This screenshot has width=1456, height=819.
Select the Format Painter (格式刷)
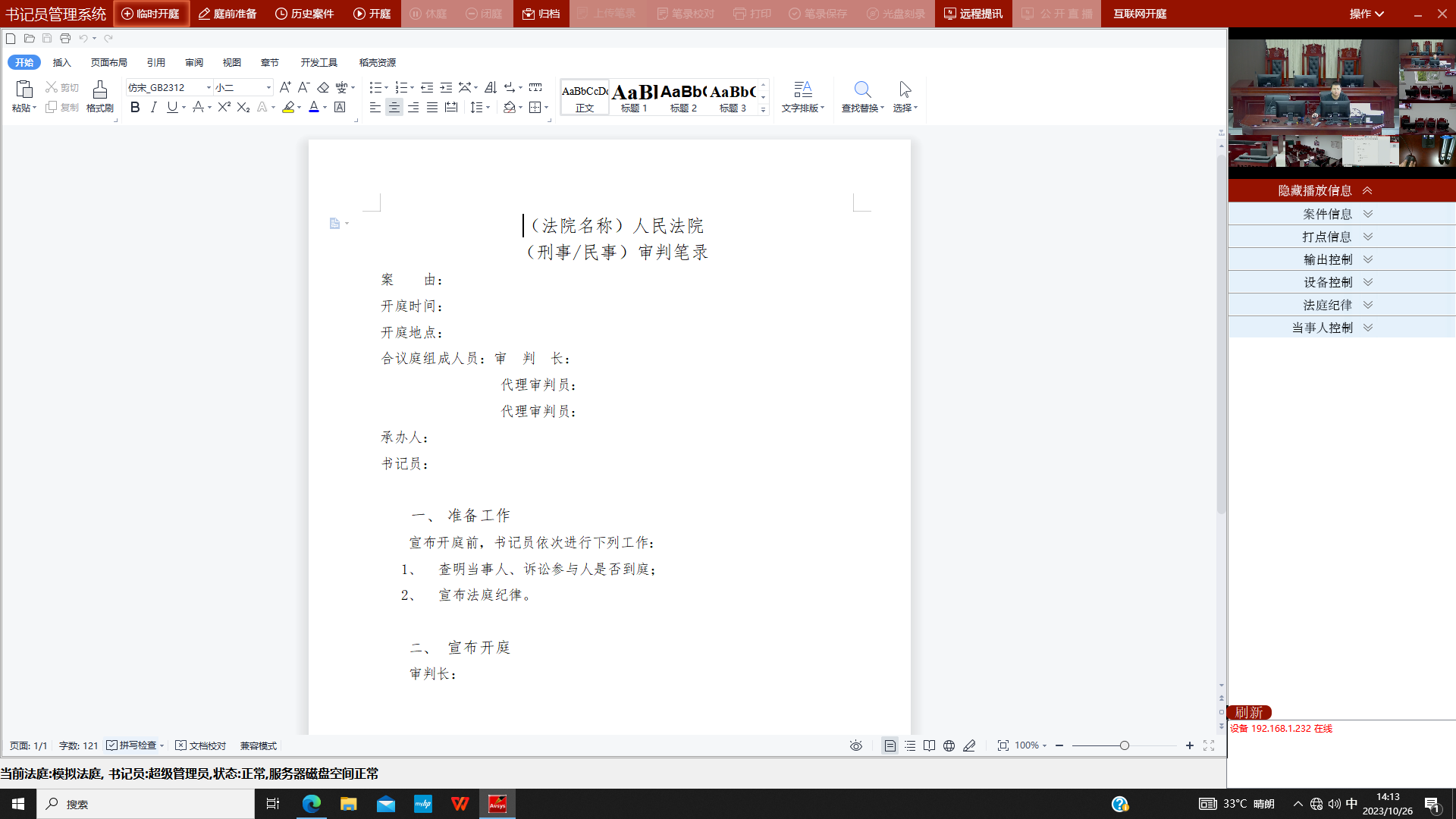[x=99, y=96]
